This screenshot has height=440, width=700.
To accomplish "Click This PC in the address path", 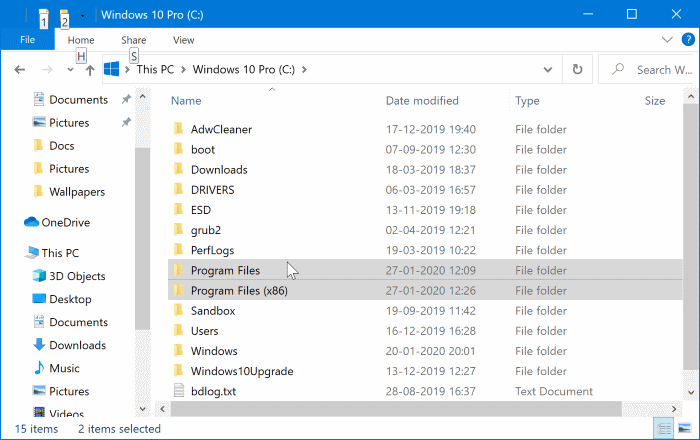I will point(155,69).
